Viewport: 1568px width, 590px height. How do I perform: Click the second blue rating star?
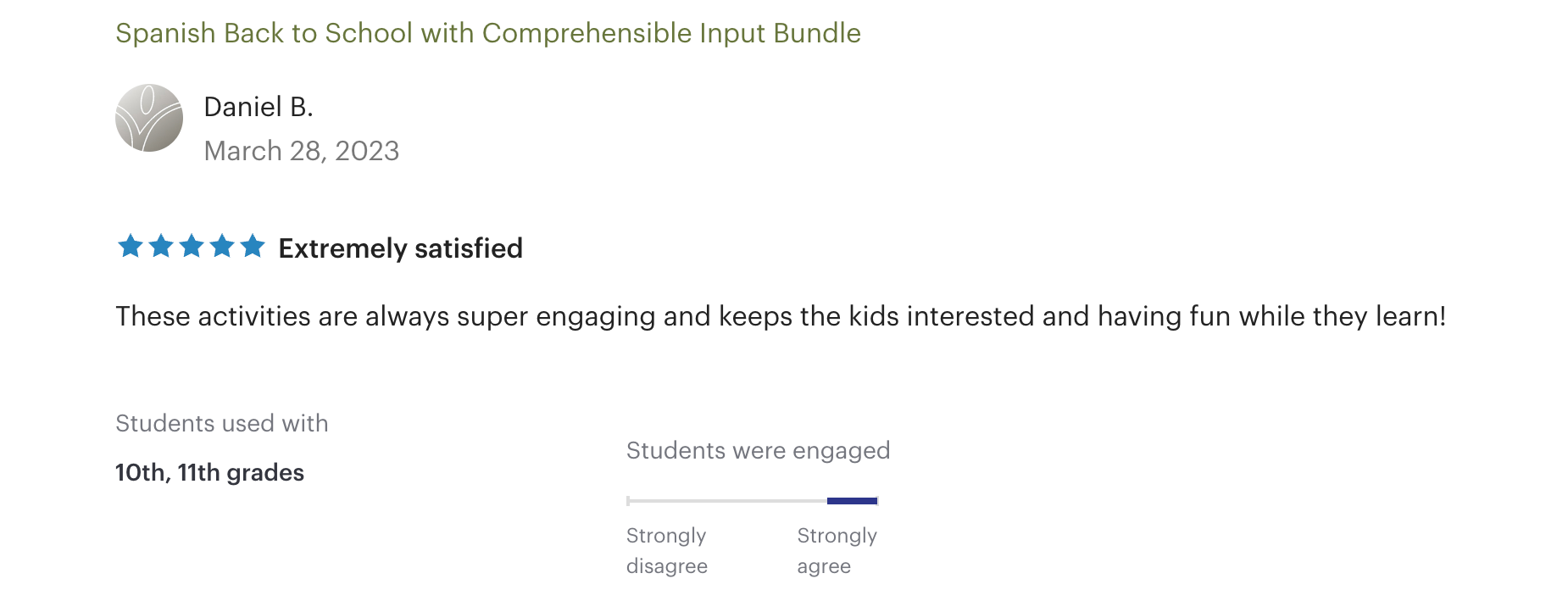161,247
